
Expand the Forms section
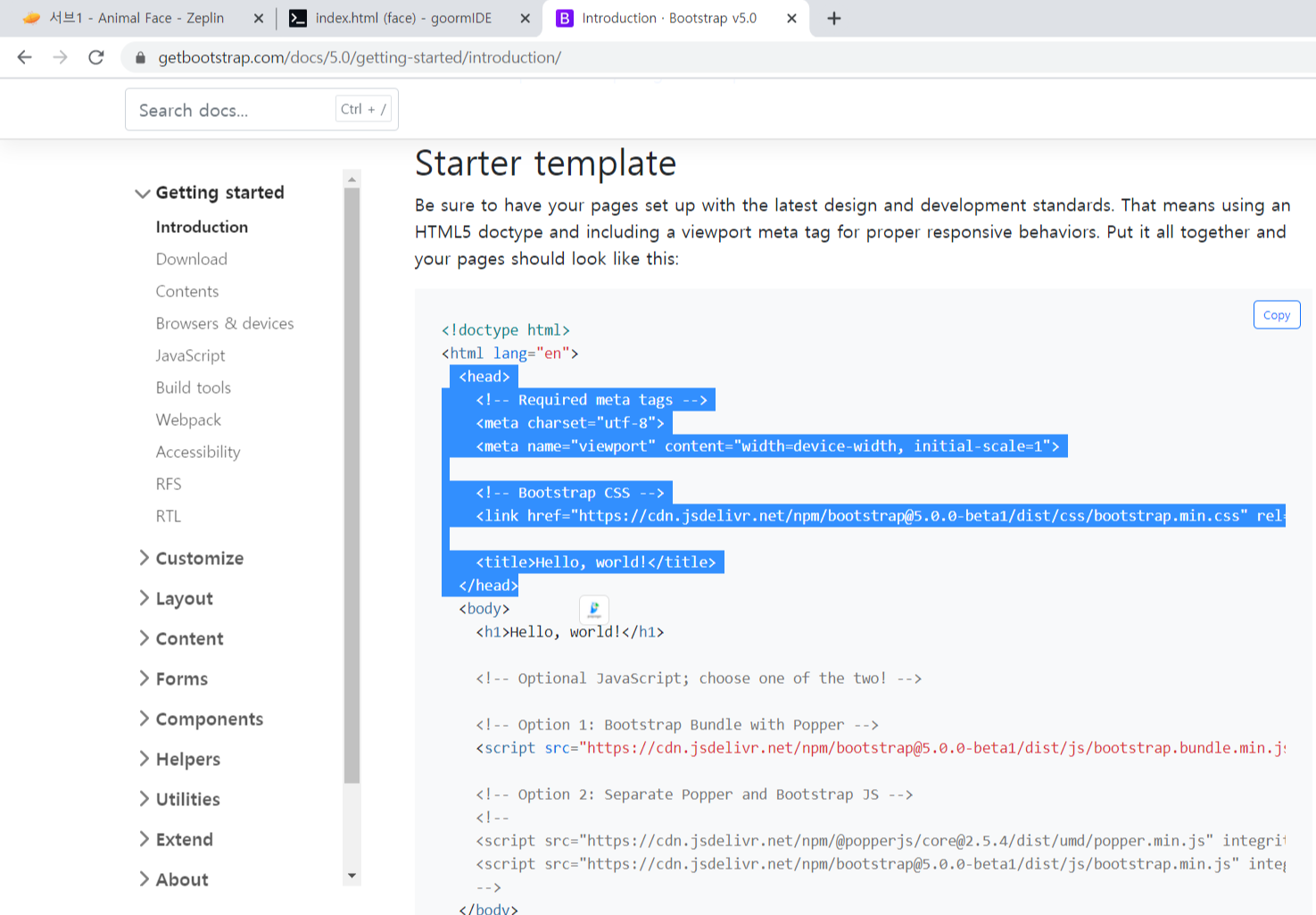click(173, 678)
